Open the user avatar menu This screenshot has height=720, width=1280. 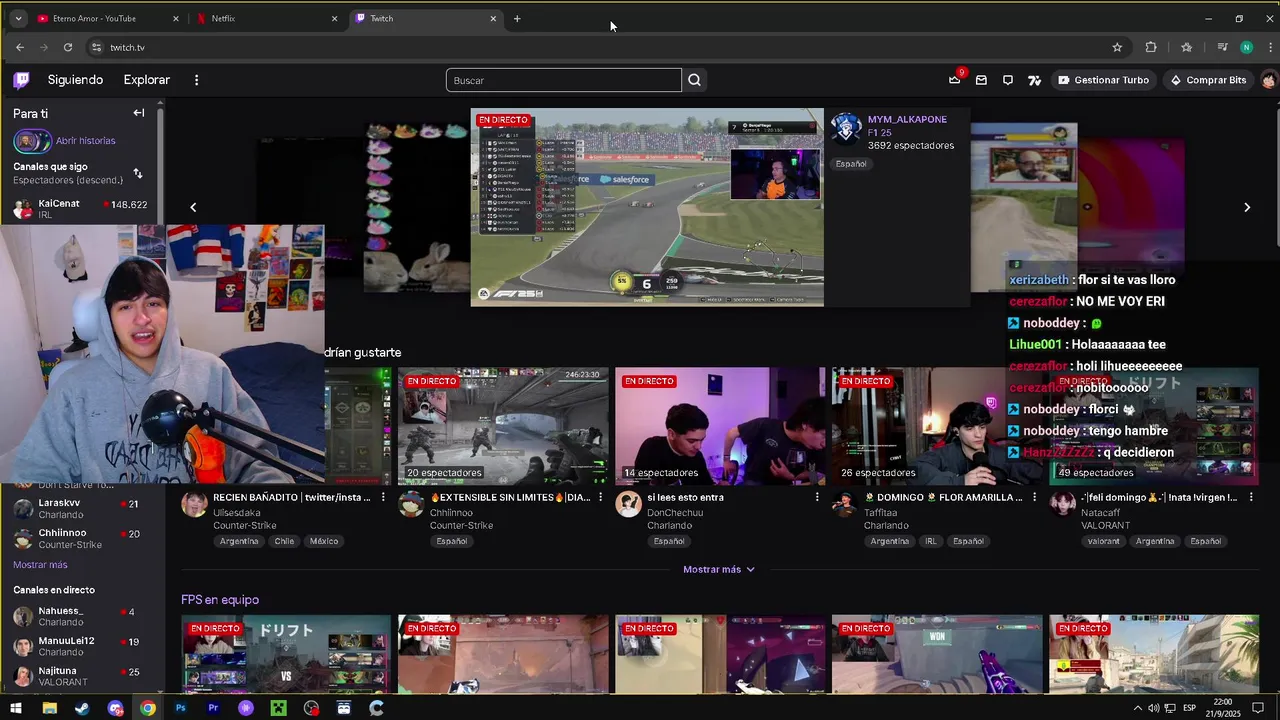point(1268,80)
